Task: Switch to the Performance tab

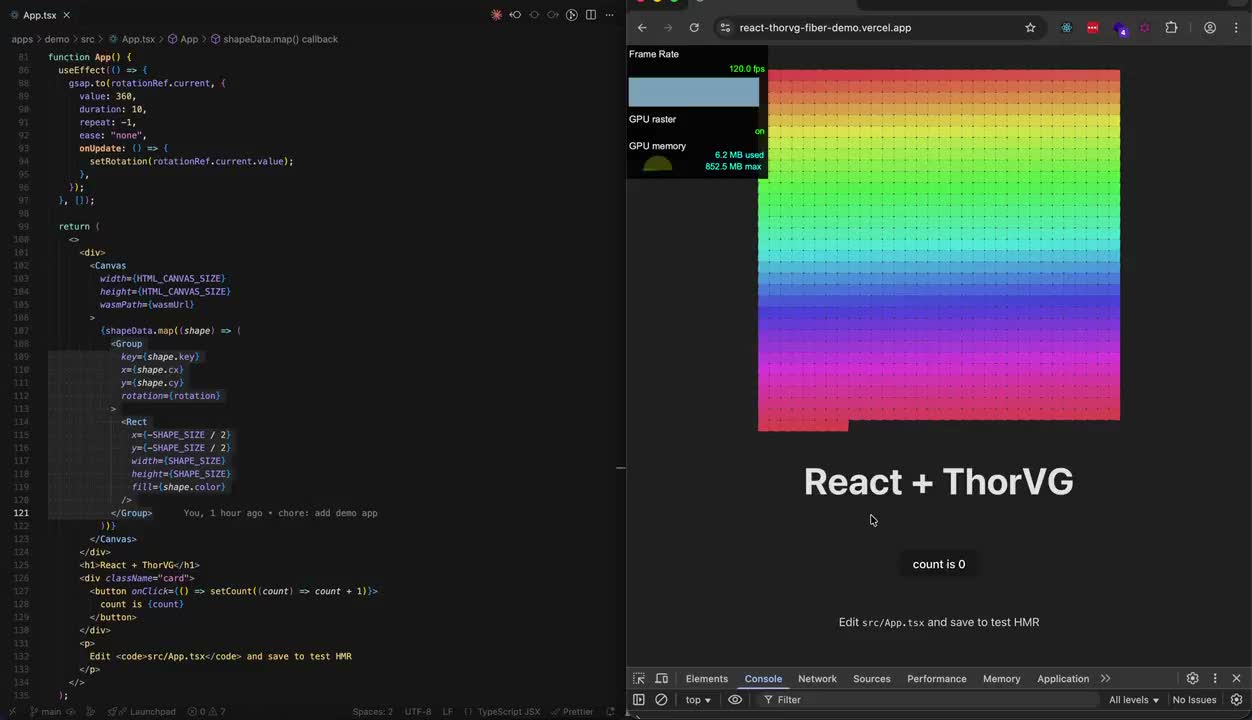Action: click(936, 679)
